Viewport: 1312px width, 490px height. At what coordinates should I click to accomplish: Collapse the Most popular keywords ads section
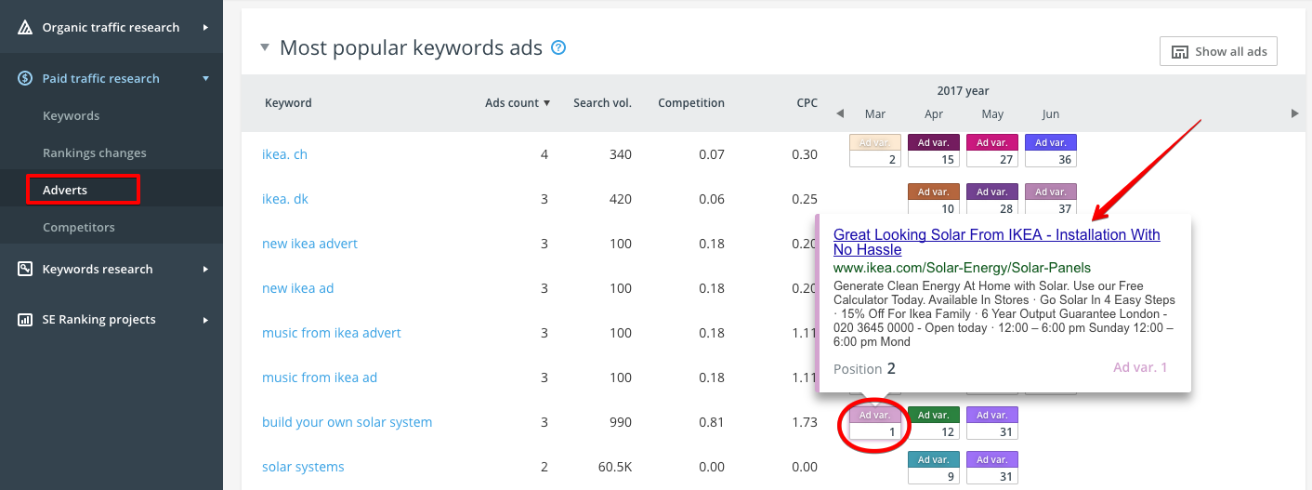264,47
